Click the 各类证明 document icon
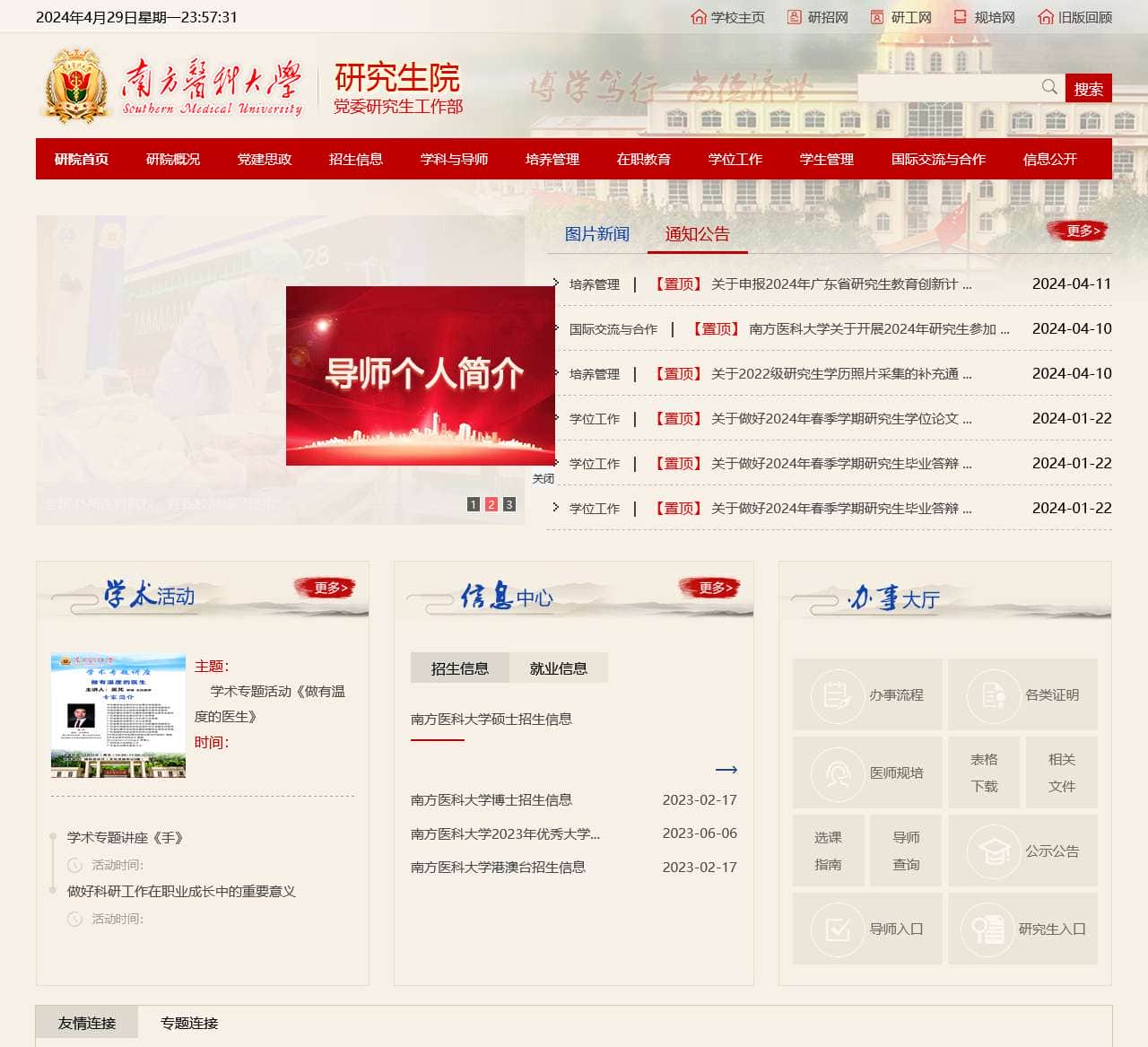The width and height of the screenshot is (1148, 1047). (x=994, y=694)
